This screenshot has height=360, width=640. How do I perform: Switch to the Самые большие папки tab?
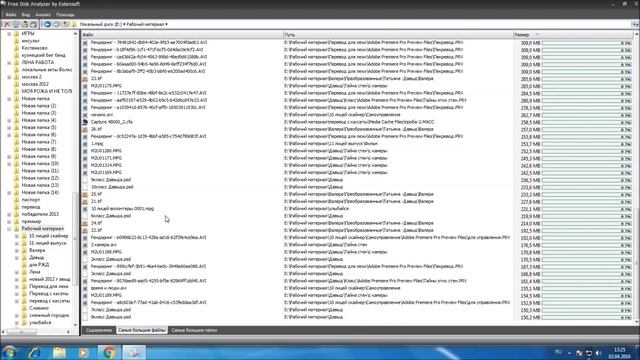click(194, 330)
